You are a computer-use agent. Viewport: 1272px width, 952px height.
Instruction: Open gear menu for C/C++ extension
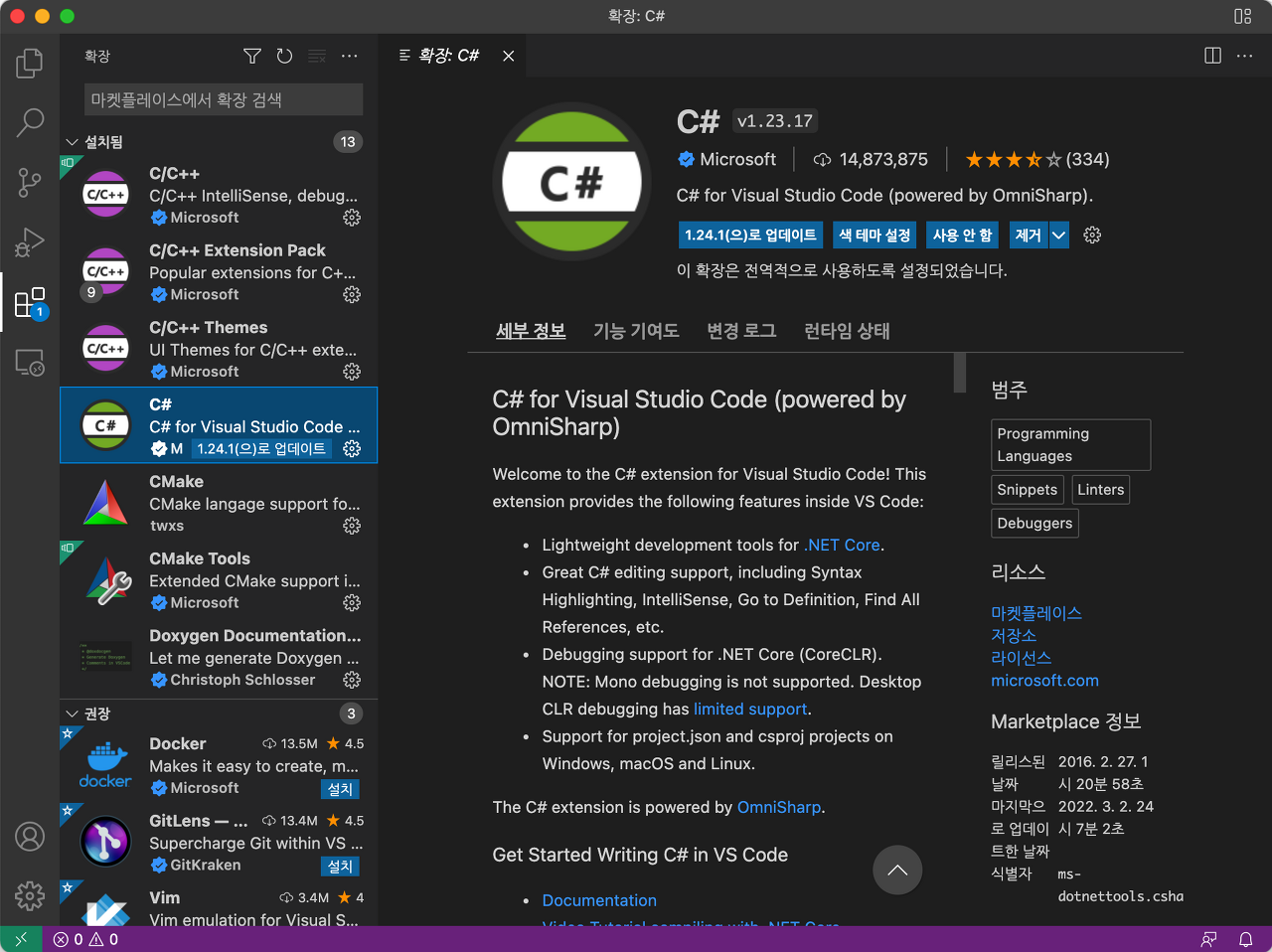click(x=352, y=218)
